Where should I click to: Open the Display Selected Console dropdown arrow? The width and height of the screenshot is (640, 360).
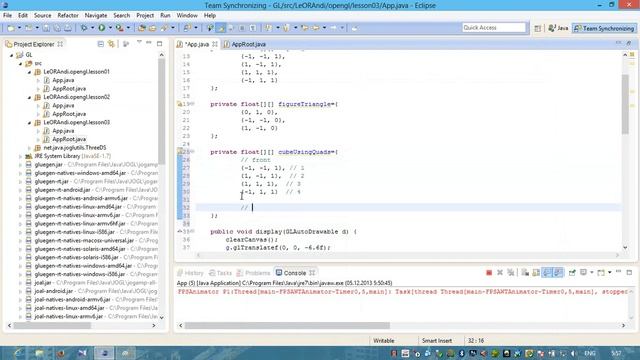[591, 273]
